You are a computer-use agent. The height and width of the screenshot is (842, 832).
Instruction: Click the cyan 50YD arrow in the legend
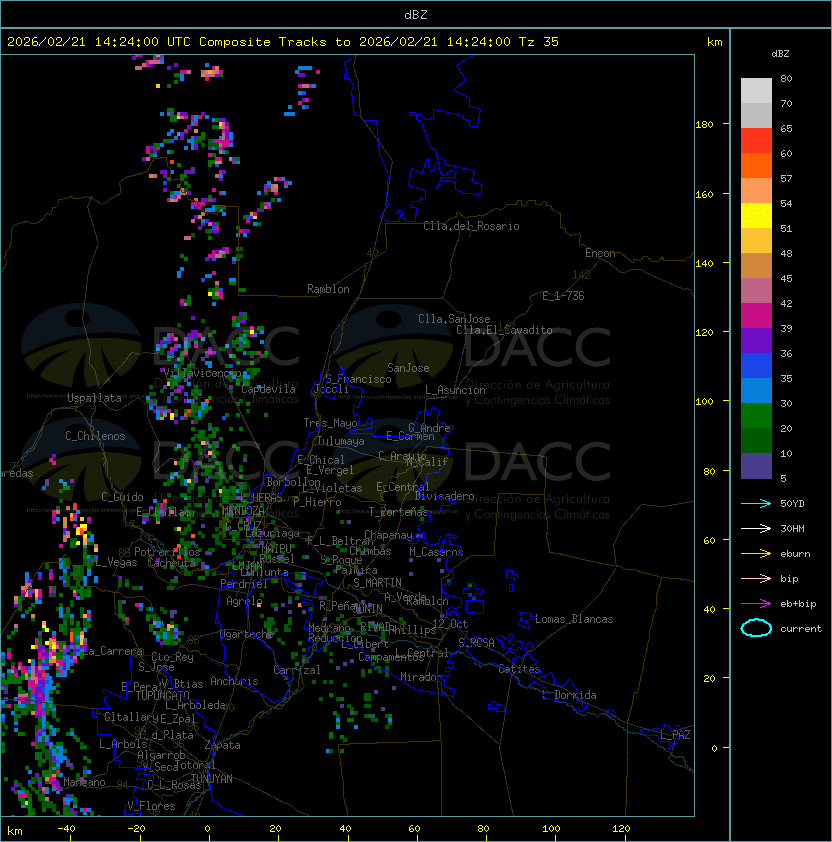[756, 503]
